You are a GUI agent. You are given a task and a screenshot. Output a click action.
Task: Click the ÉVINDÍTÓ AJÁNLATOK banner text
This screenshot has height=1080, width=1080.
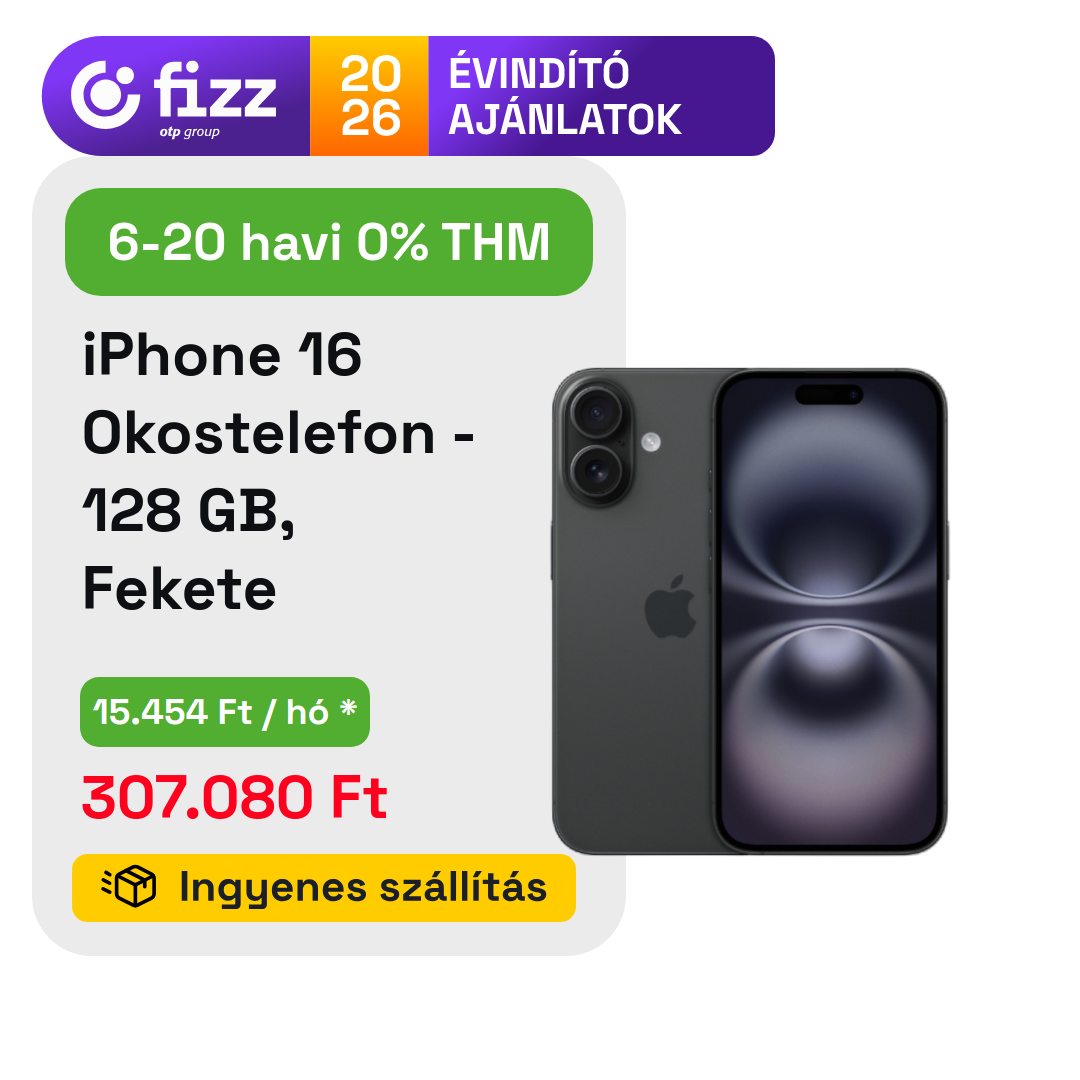565,96
